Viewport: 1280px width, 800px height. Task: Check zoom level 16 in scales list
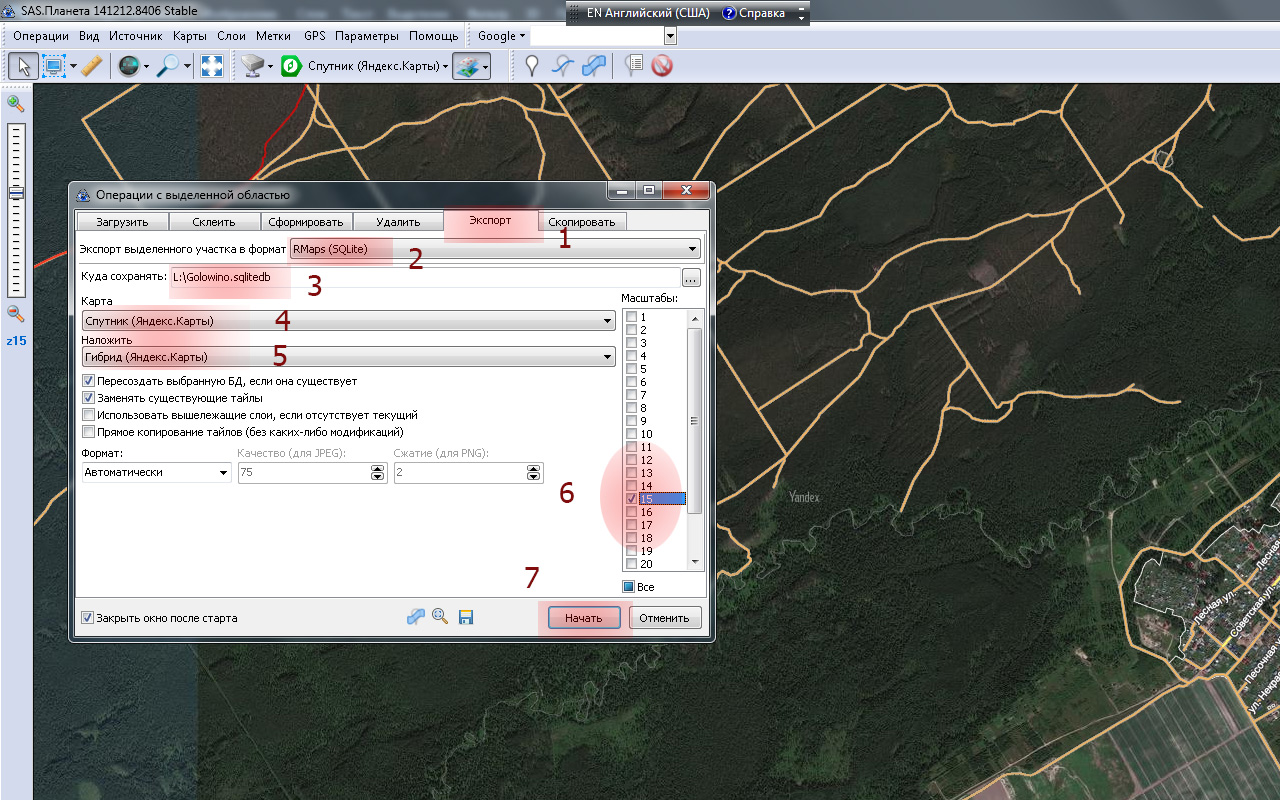[x=632, y=512]
